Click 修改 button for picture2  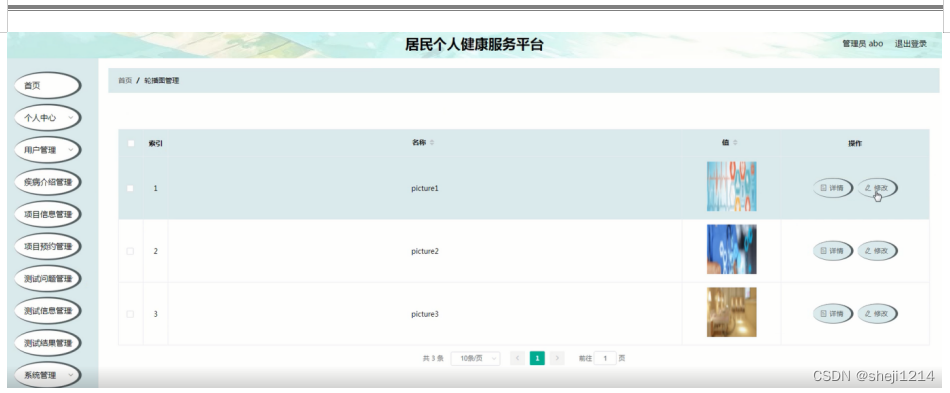[877, 251]
